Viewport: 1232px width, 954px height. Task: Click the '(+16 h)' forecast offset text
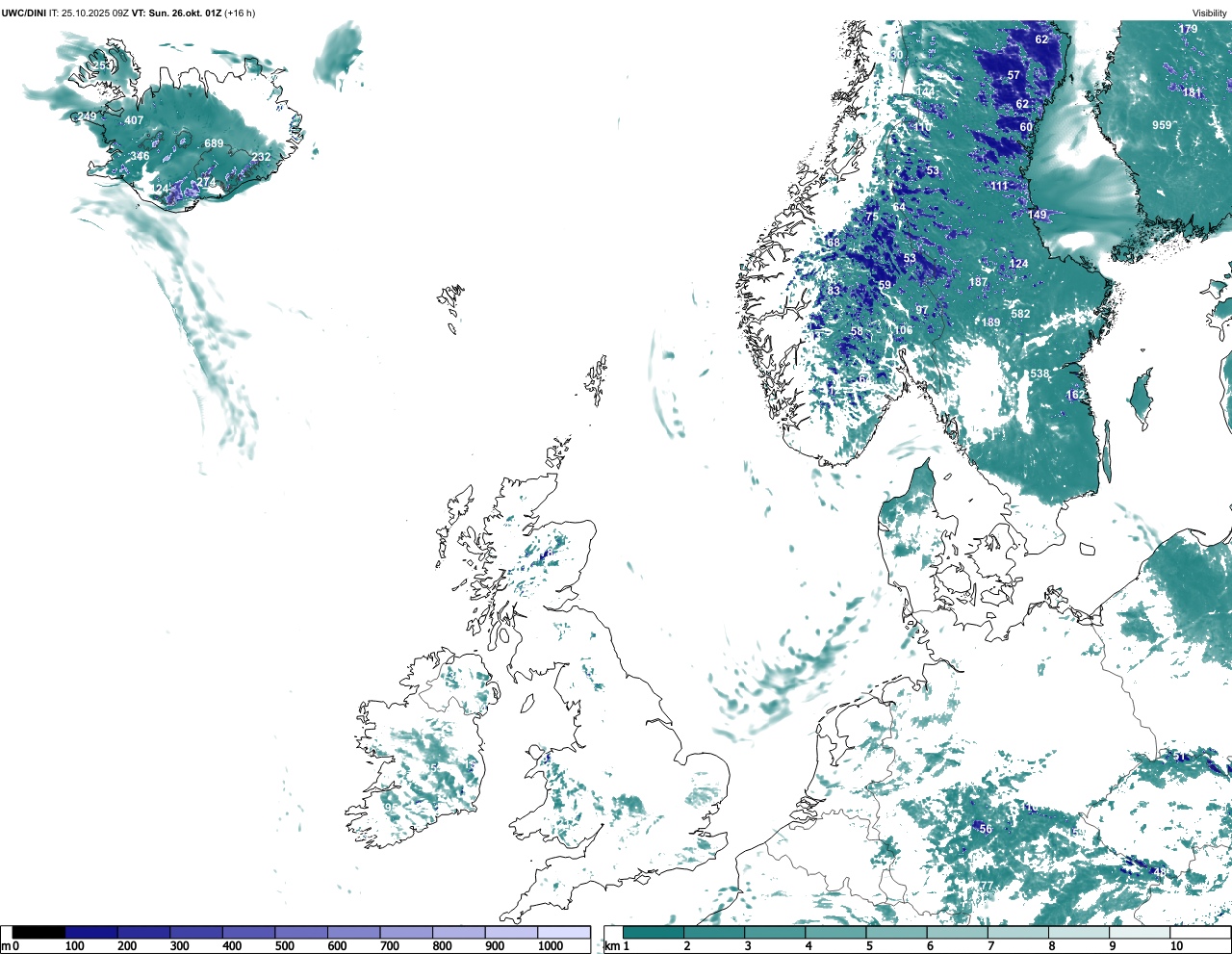[x=240, y=13]
